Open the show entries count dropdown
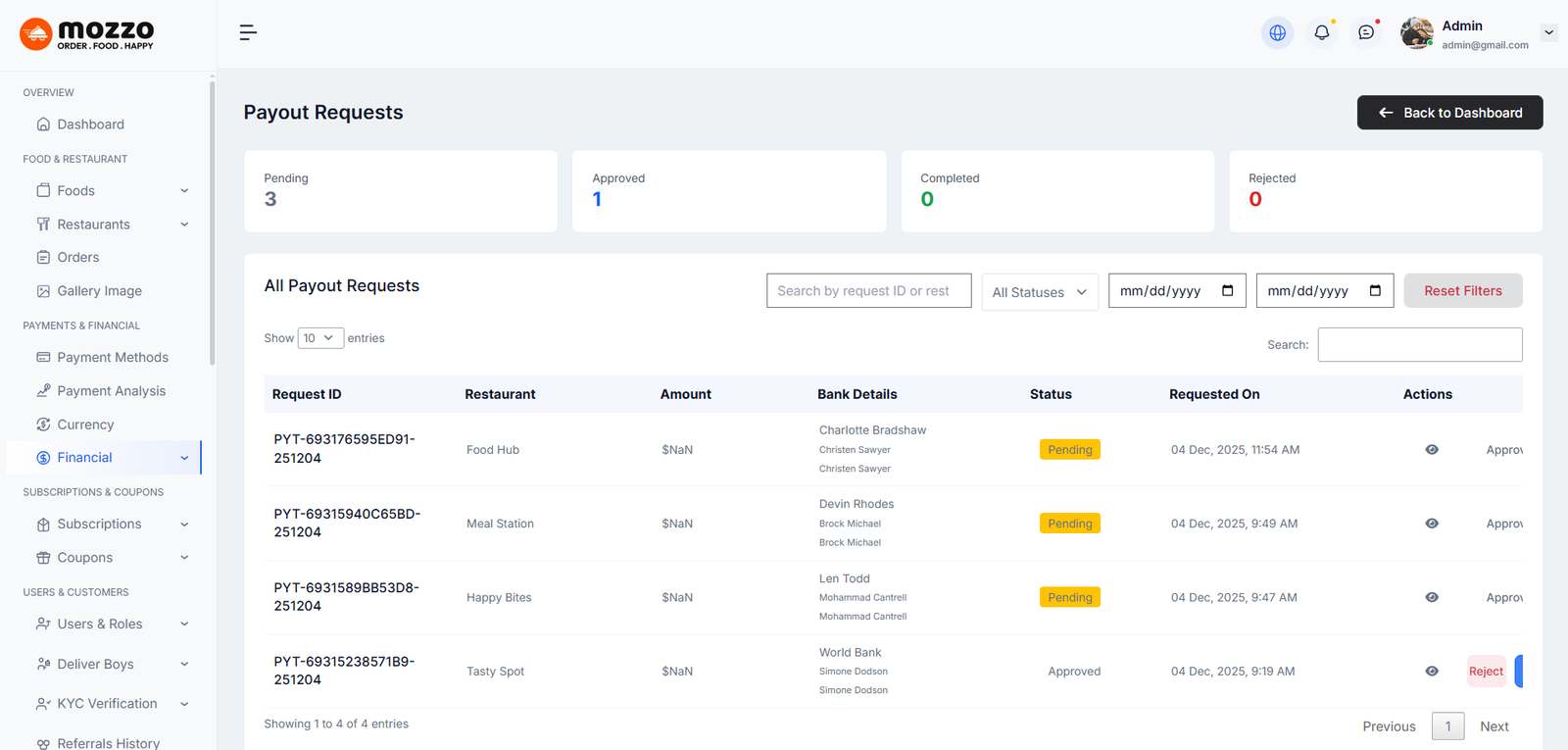 click(x=319, y=338)
